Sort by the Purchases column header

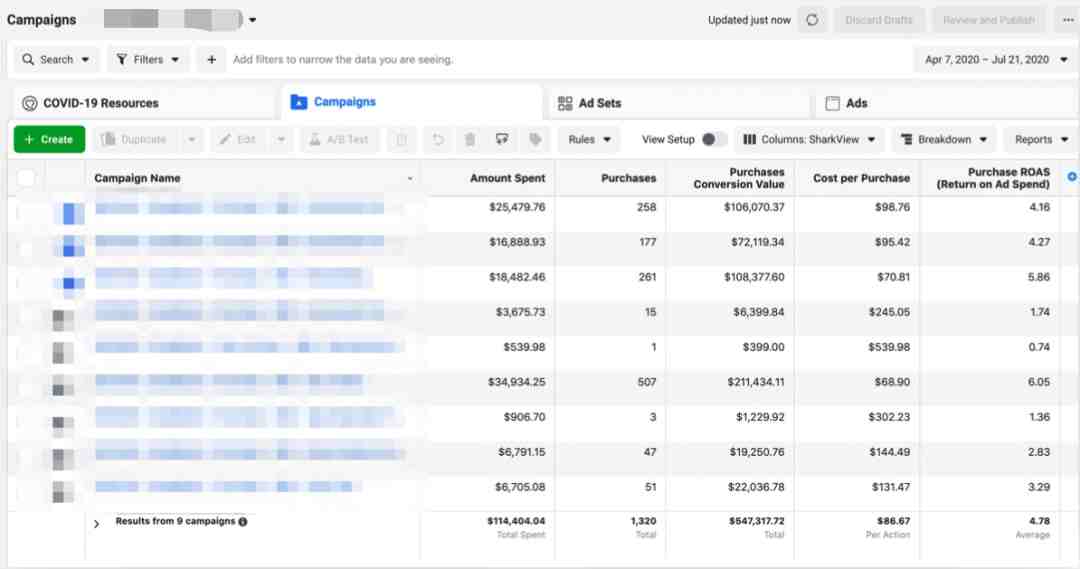point(610,178)
